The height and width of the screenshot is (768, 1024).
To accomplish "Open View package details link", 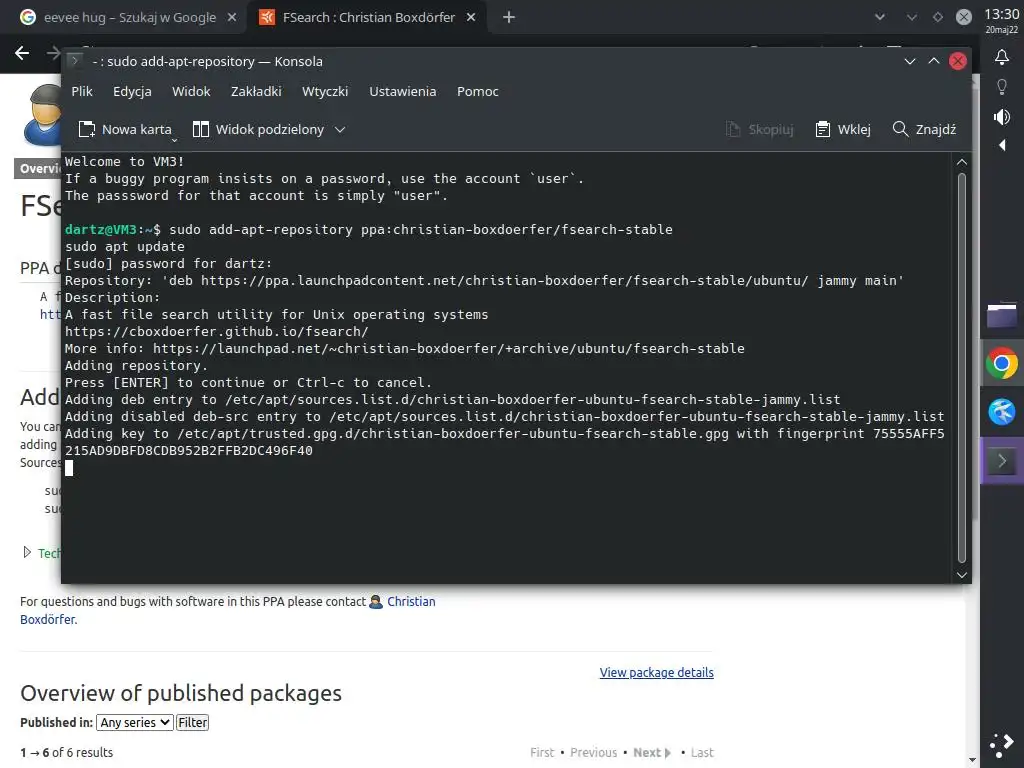I will pyautogui.click(x=656, y=672).
